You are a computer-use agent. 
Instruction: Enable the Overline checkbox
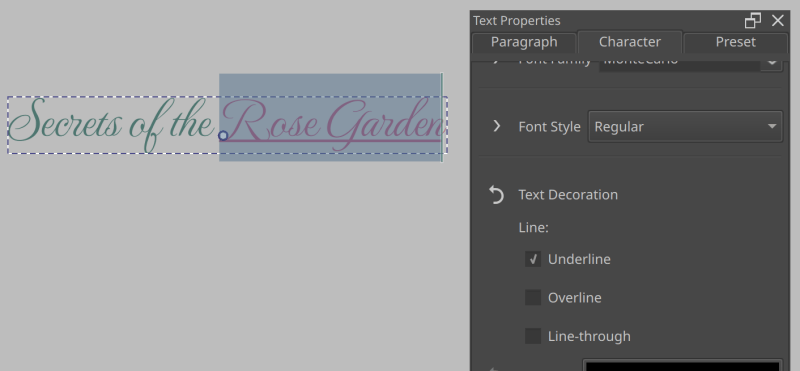pos(533,298)
